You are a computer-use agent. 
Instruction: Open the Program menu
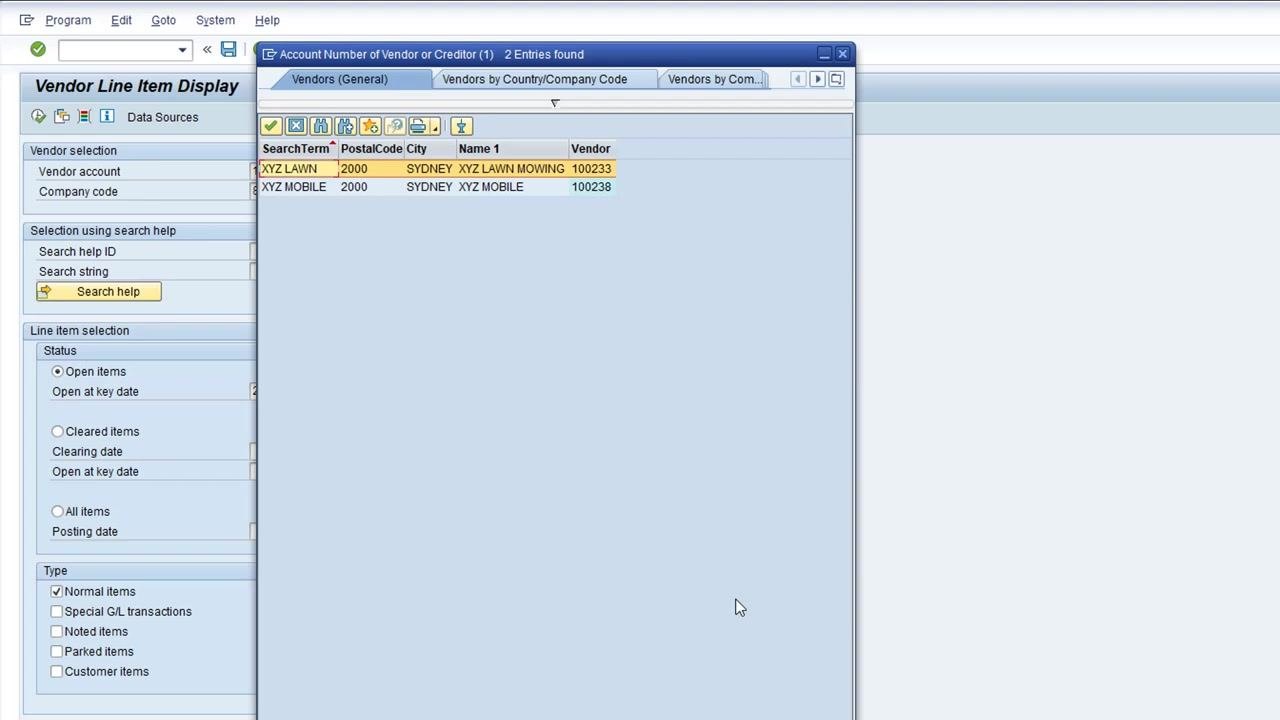(68, 20)
